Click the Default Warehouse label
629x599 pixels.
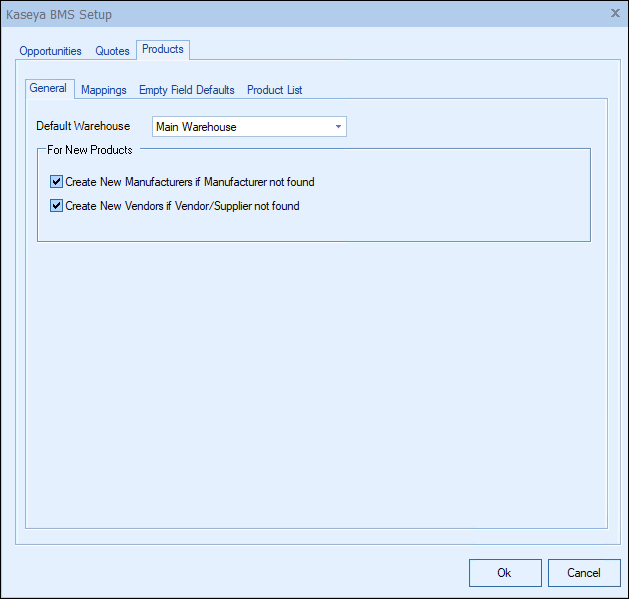tap(83, 127)
